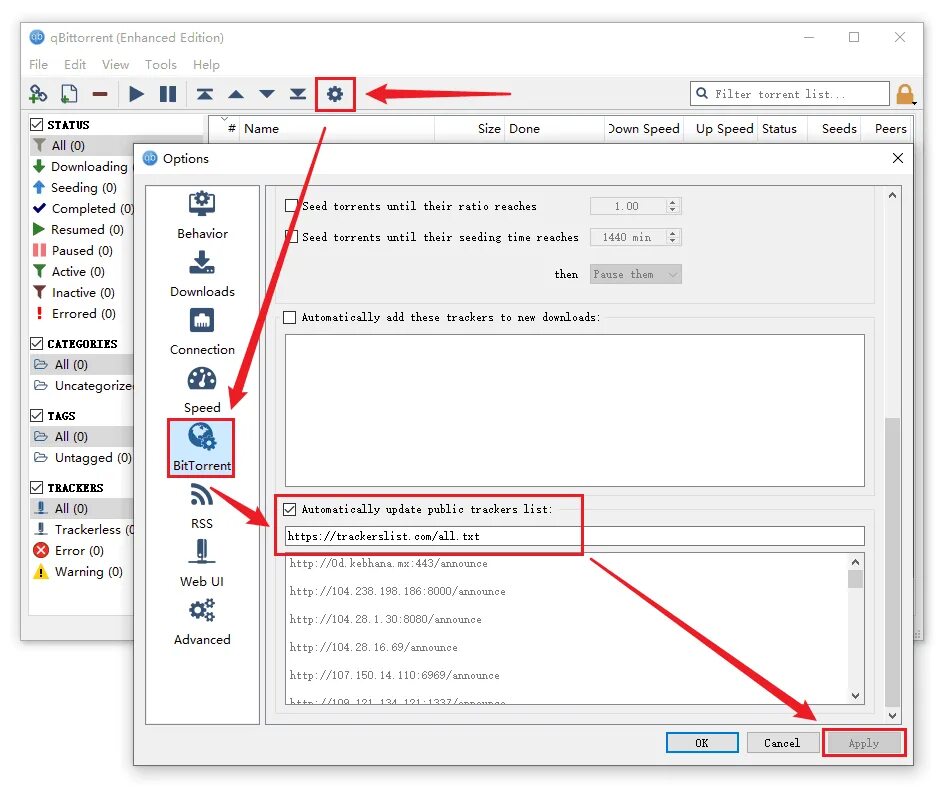
Task: Open the Connection options page
Action: click(x=202, y=332)
